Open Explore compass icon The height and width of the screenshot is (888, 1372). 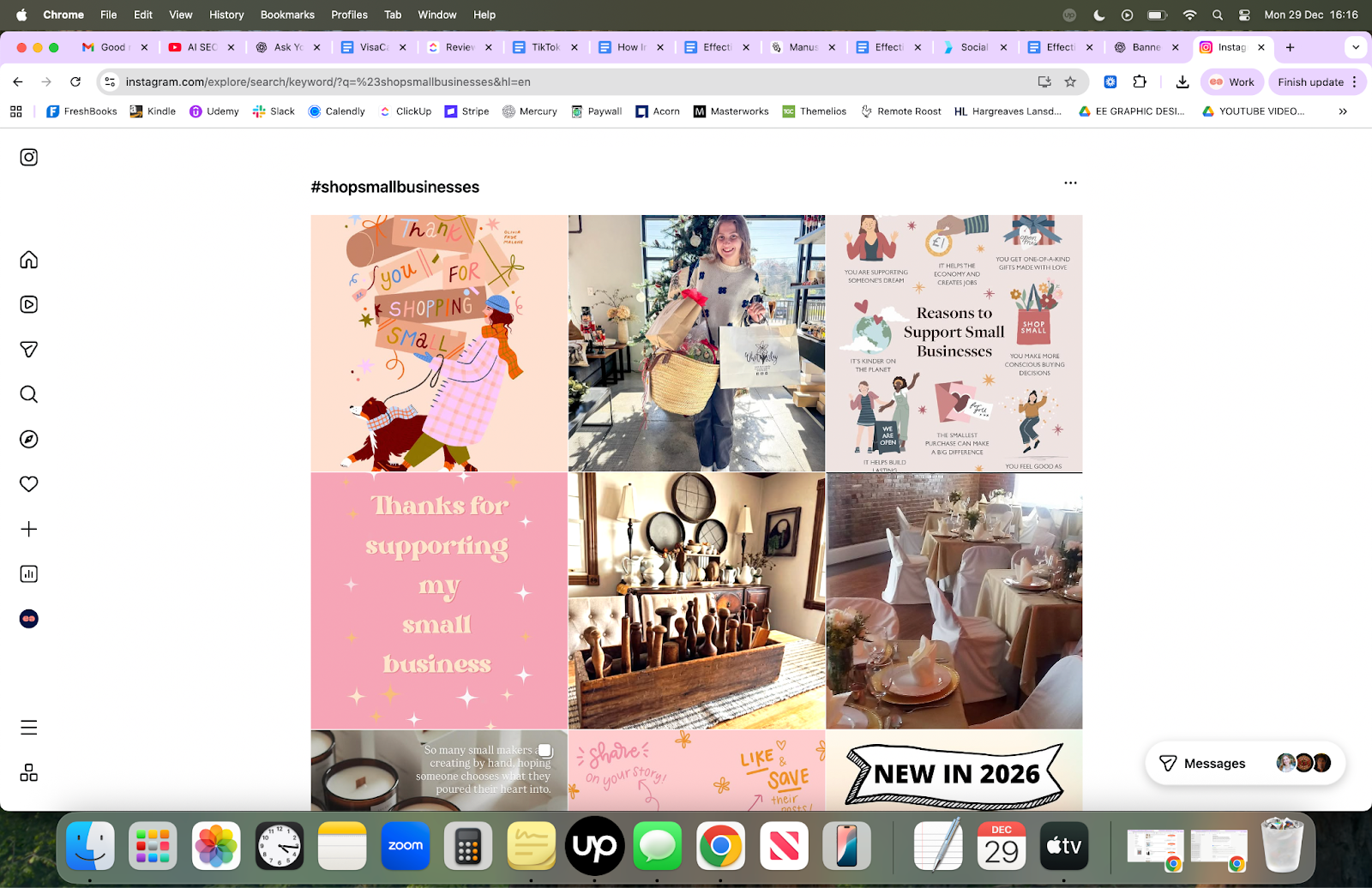click(29, 439)
